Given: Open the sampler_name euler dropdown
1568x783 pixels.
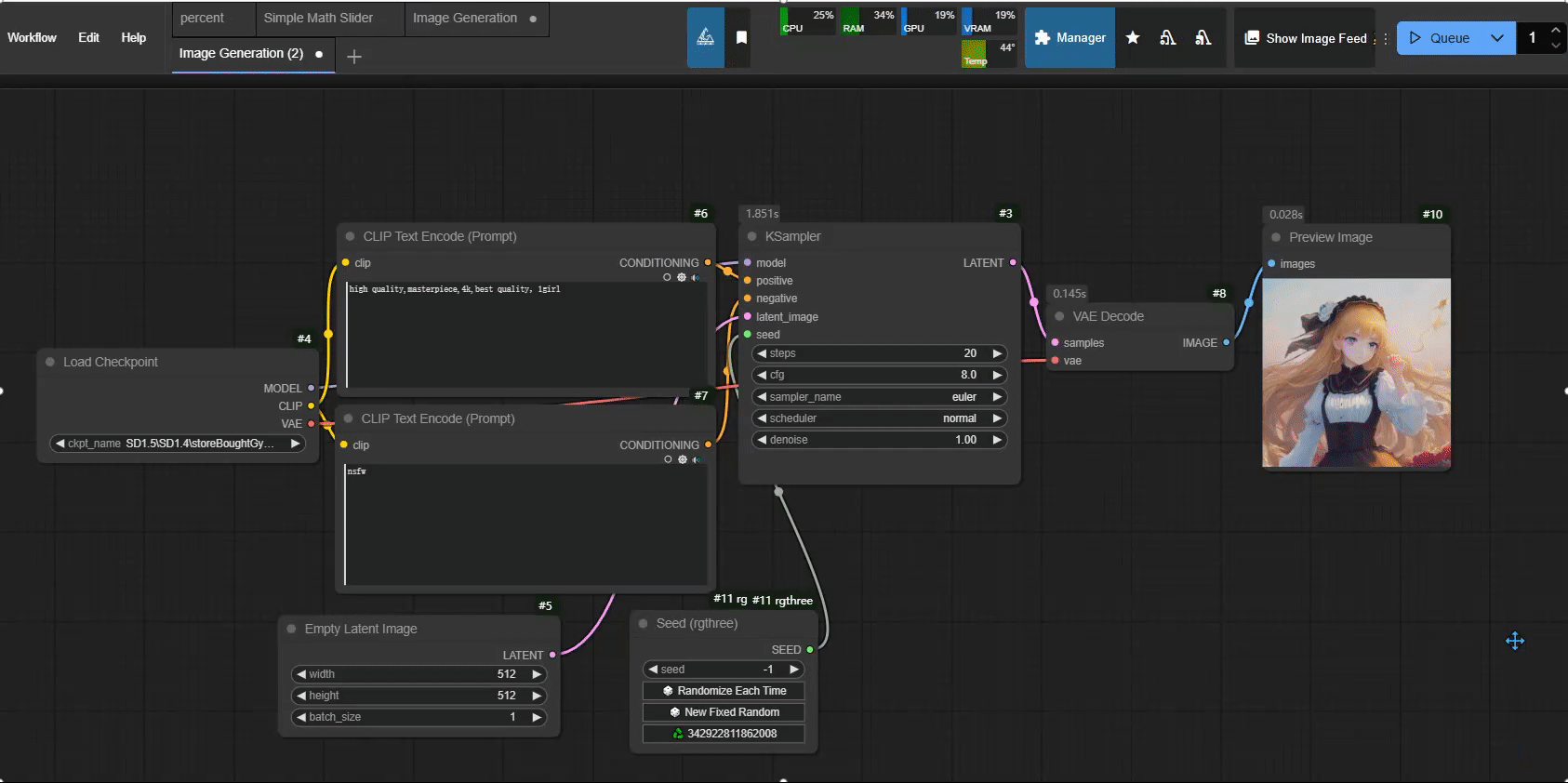Looking at the screenshot, I should coord(879,397).
